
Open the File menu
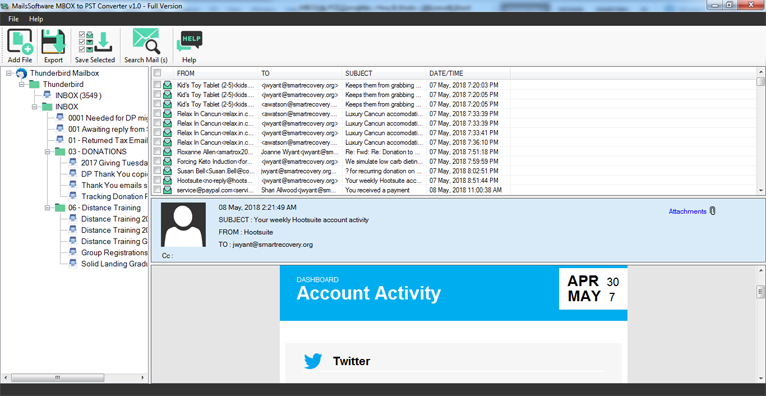(13, 19)
